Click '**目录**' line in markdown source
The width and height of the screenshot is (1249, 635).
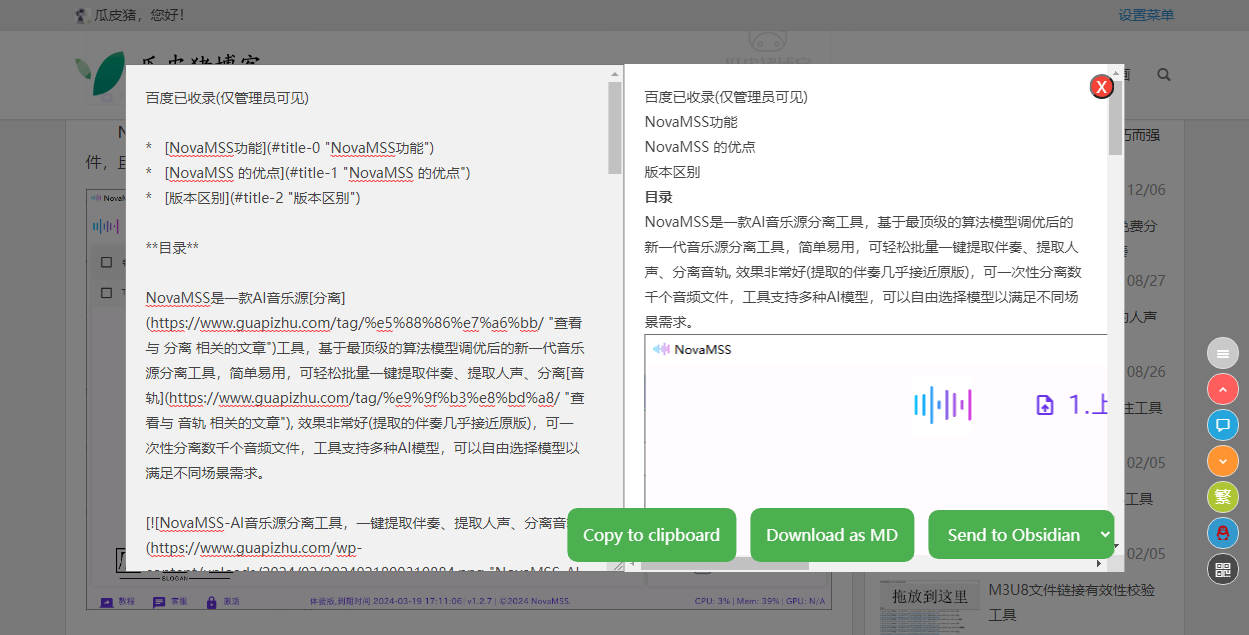tap(172, 248)
